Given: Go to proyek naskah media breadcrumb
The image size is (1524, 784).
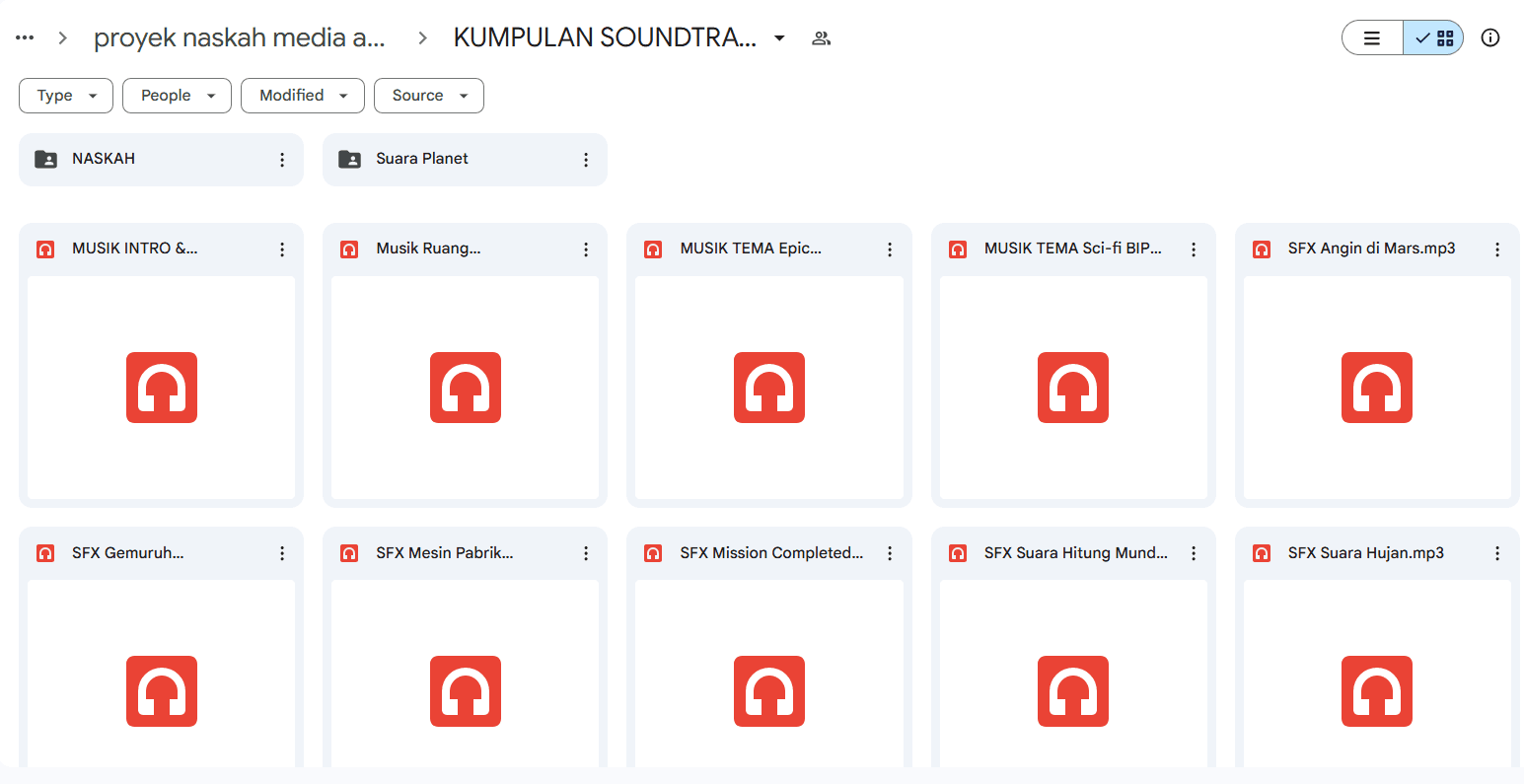Looking at the screenshot, I should (x=240, y=37).
